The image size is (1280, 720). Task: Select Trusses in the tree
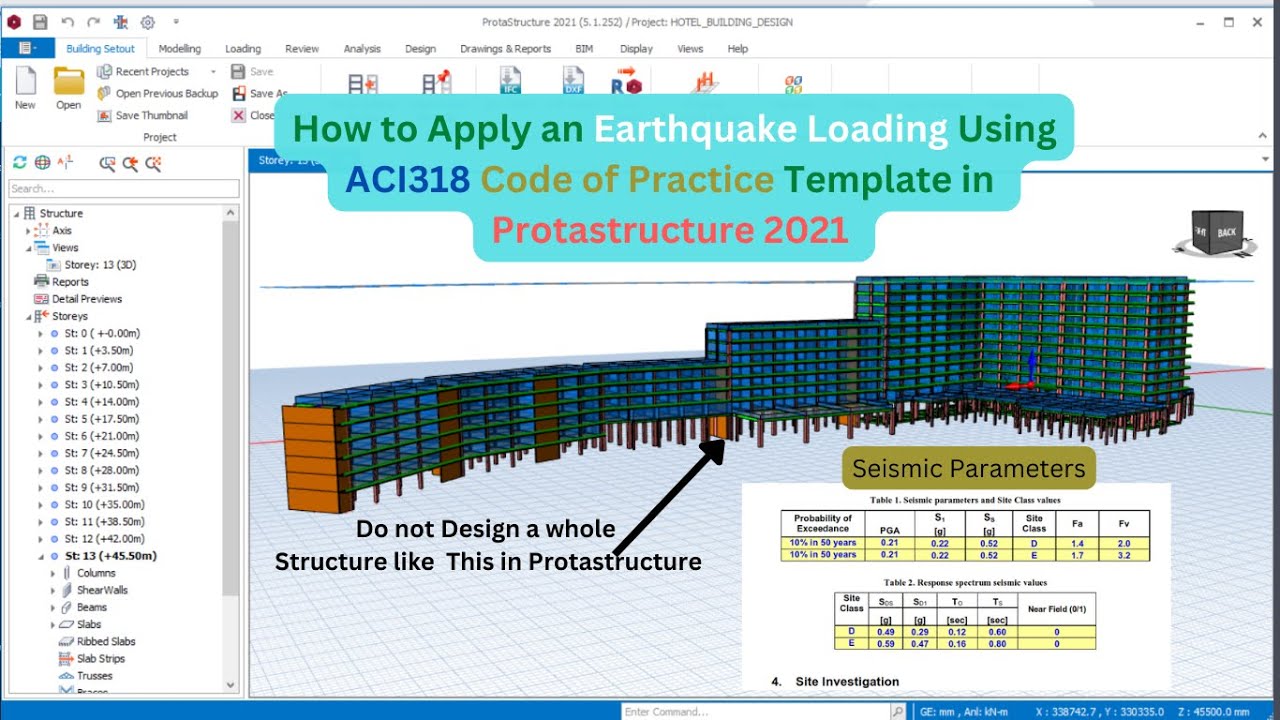(87, 676)
